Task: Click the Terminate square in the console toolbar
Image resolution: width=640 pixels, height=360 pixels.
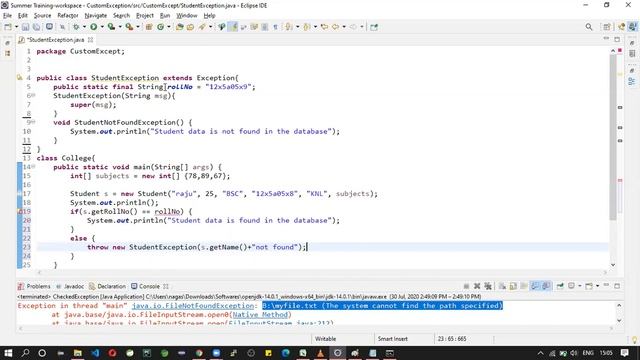Action: (466, 286)
